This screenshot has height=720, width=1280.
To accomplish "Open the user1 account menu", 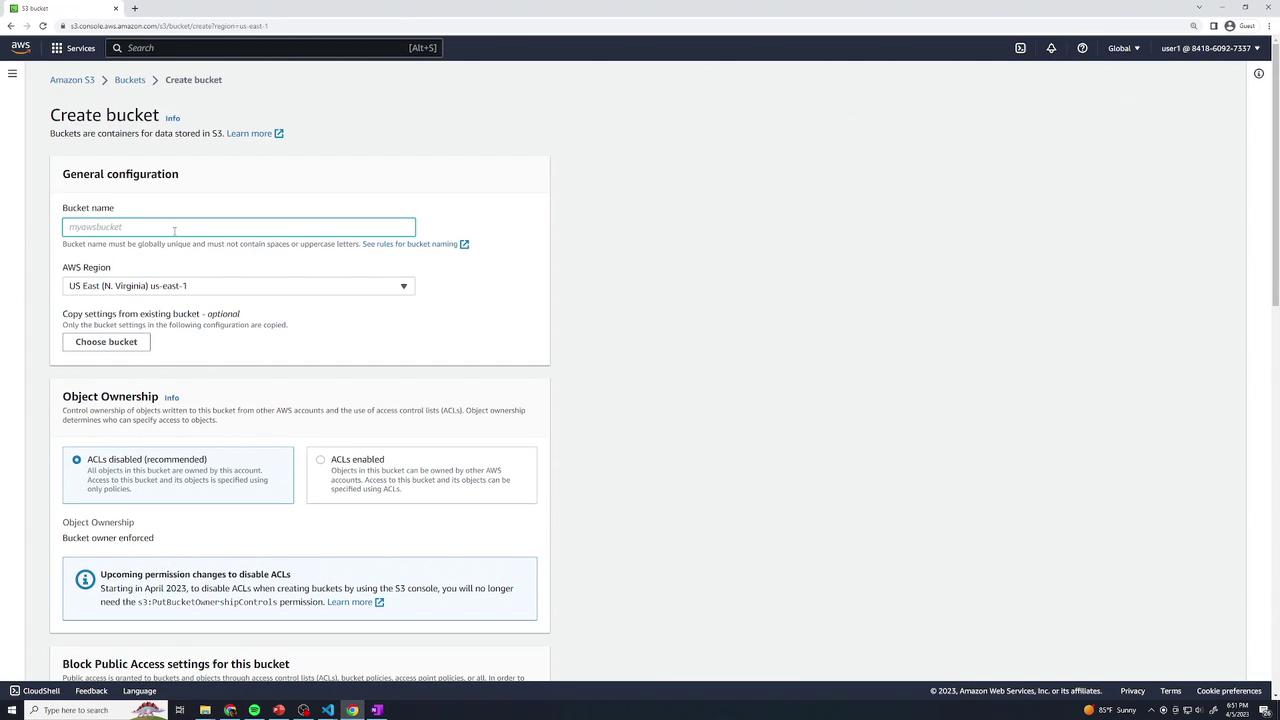I will (1211, 48).
